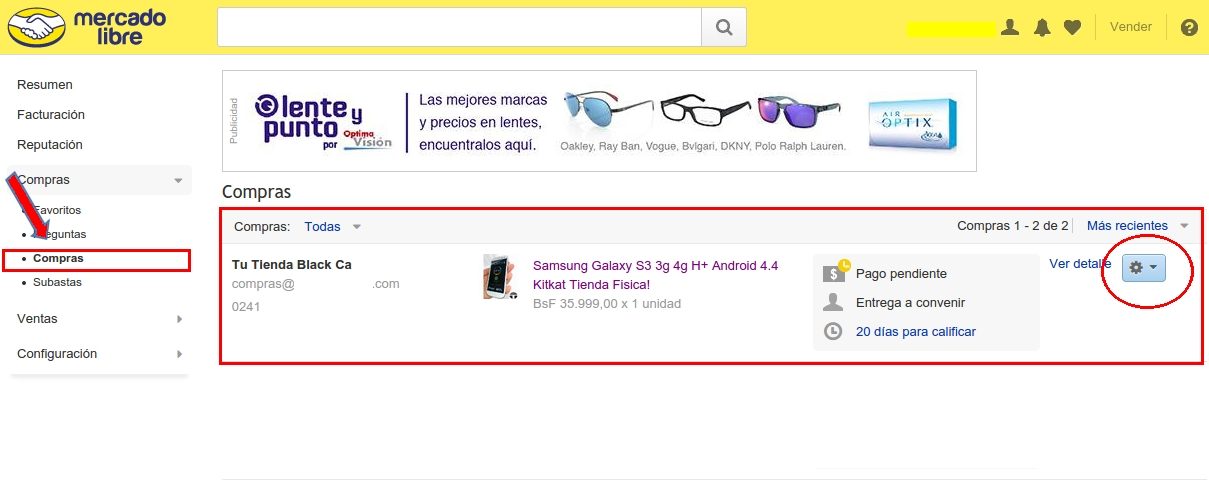Open Resumen in the sidebar
Screen dimensions: 1209x498
[45, 85]
